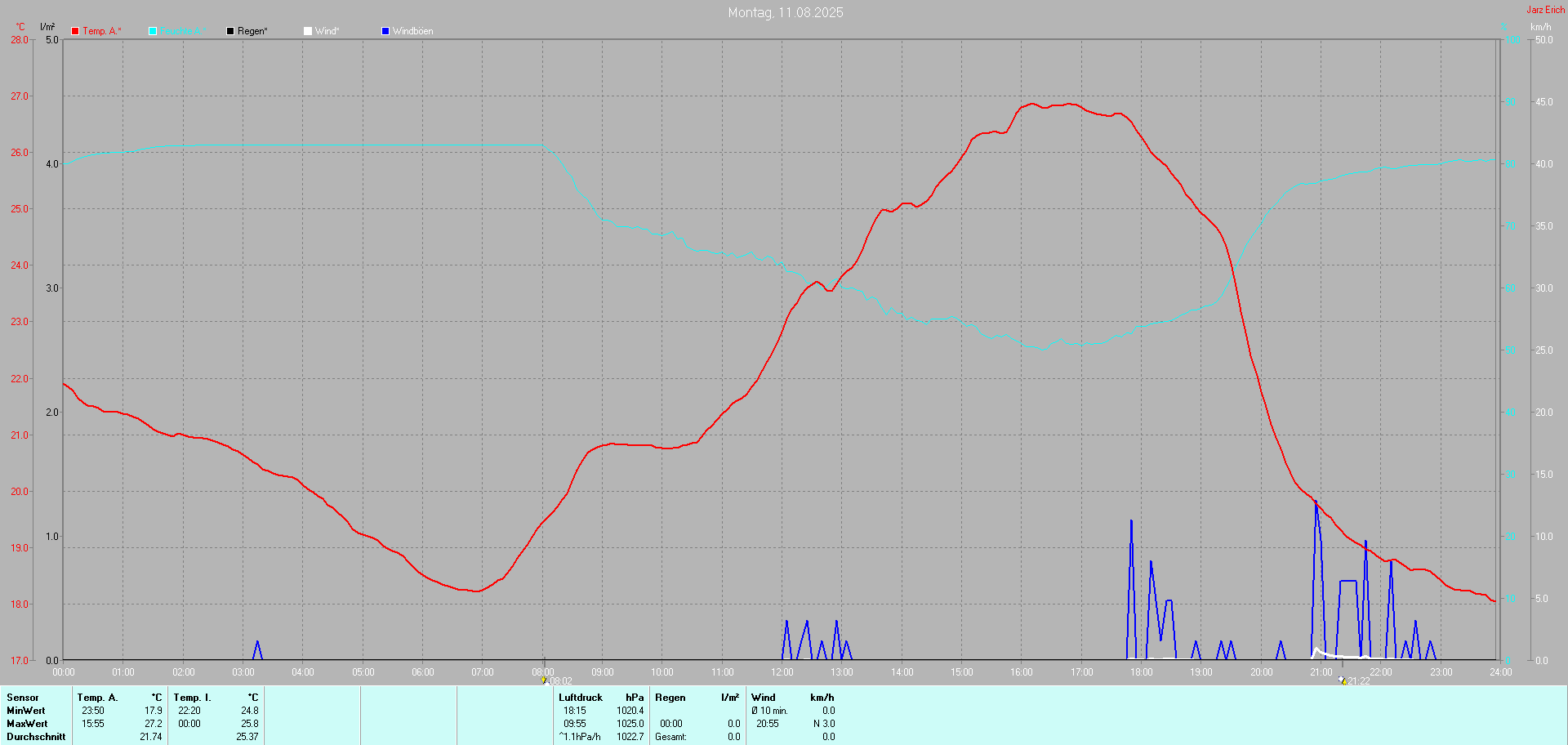Click the sunrise time label '08:02'
1568x745 pixels.
click(x=560, y=681)
